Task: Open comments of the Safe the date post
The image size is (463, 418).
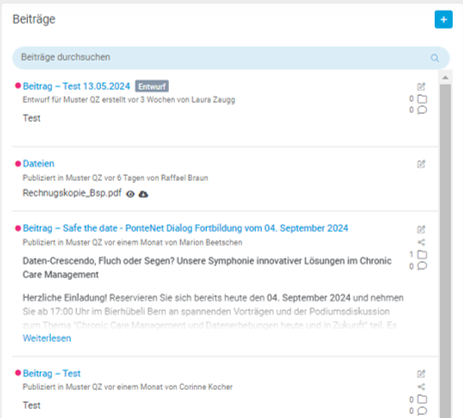Action: [422, 266]
